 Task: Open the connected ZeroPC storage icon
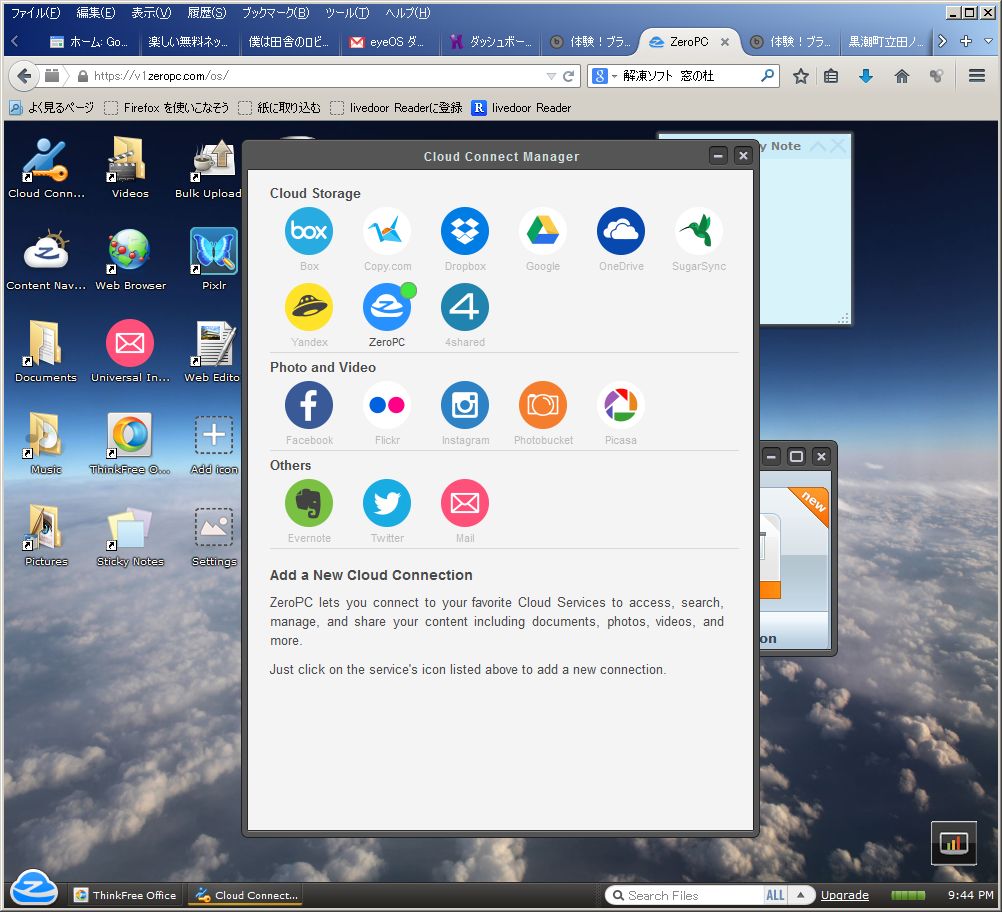click(387, 307)
